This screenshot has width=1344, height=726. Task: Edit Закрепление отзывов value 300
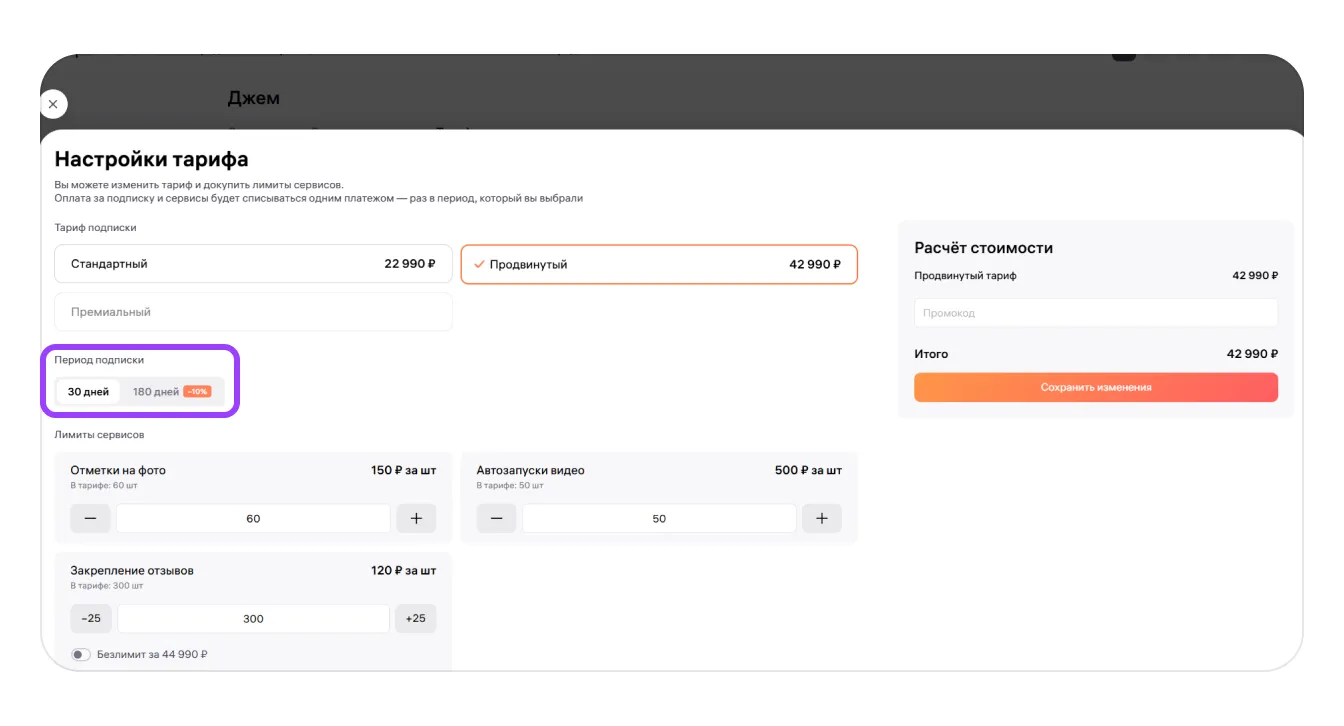(253, 618)
